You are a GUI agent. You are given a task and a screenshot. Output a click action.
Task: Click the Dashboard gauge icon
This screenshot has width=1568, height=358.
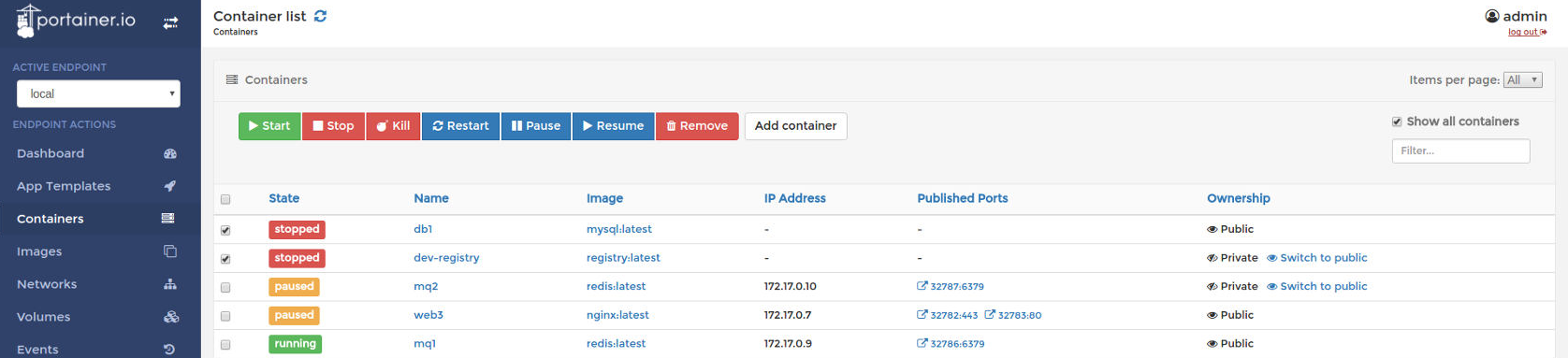pos(170,153)
